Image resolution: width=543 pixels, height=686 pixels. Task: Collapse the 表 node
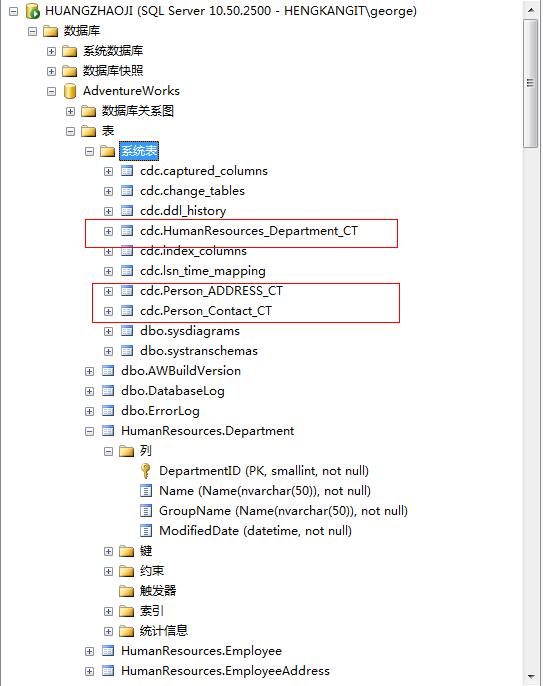[x=70, y=131]
